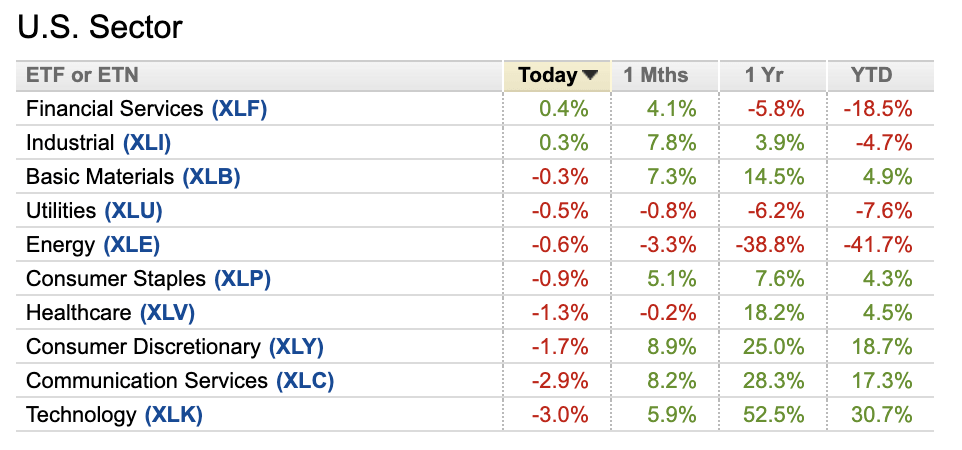
Task: Open the XLI ticker link
Action: point(147,143)
